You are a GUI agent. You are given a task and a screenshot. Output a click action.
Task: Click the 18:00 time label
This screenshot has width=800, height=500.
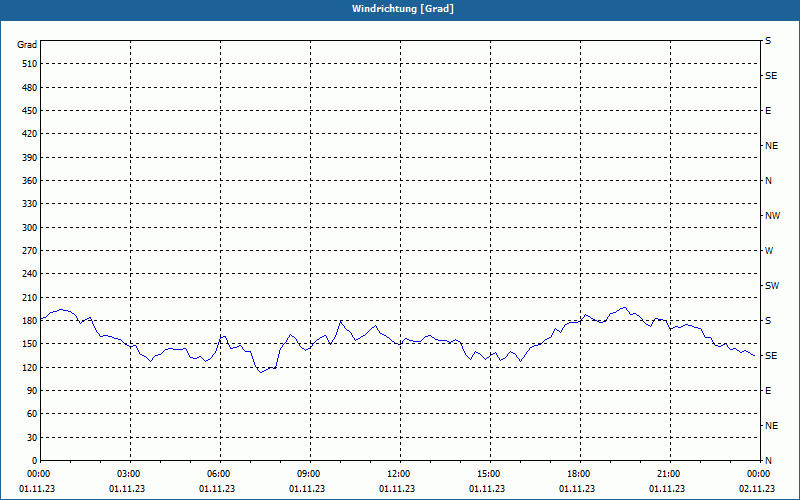pyautogui.click(x=580, y=474)
